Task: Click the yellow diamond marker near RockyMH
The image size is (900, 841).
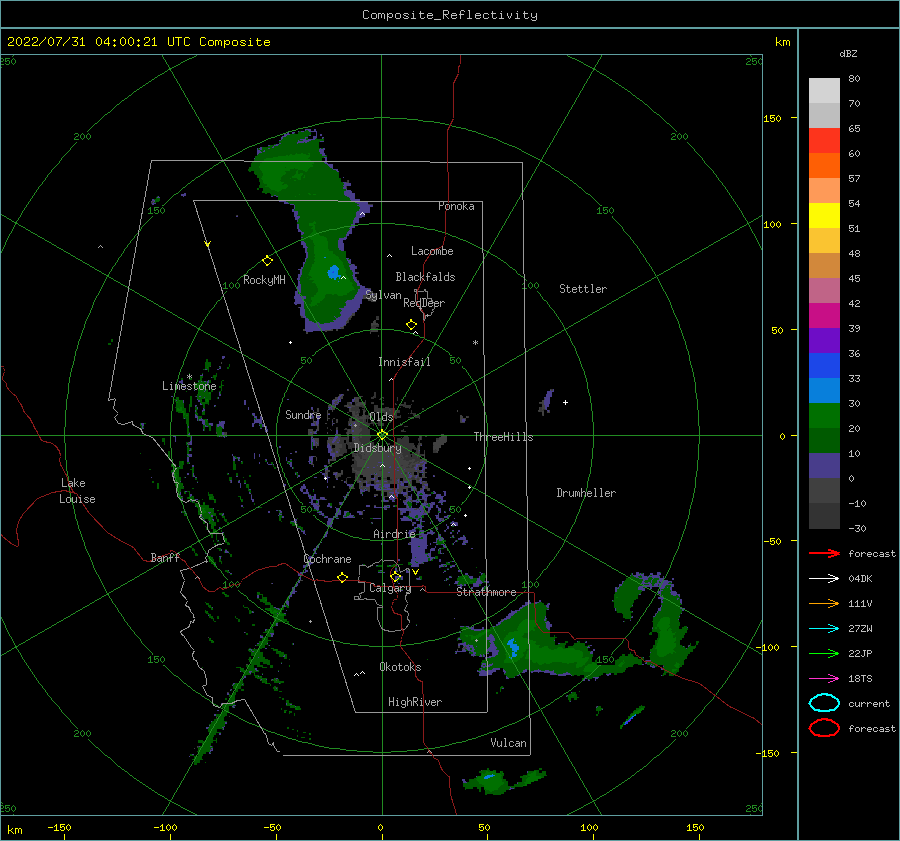Action: point(267,261)
